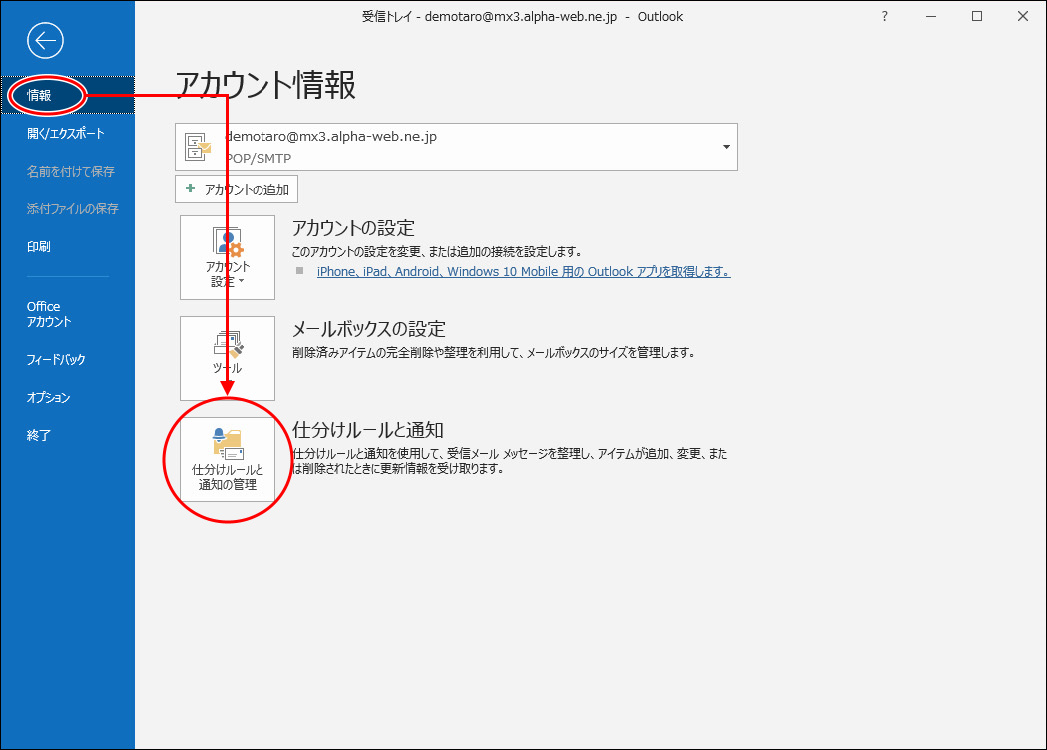Screen dimensions: 1047x750
Task: Open フィードバック from the sidebar
Action: pyautogui.click(x=56, y=360)
